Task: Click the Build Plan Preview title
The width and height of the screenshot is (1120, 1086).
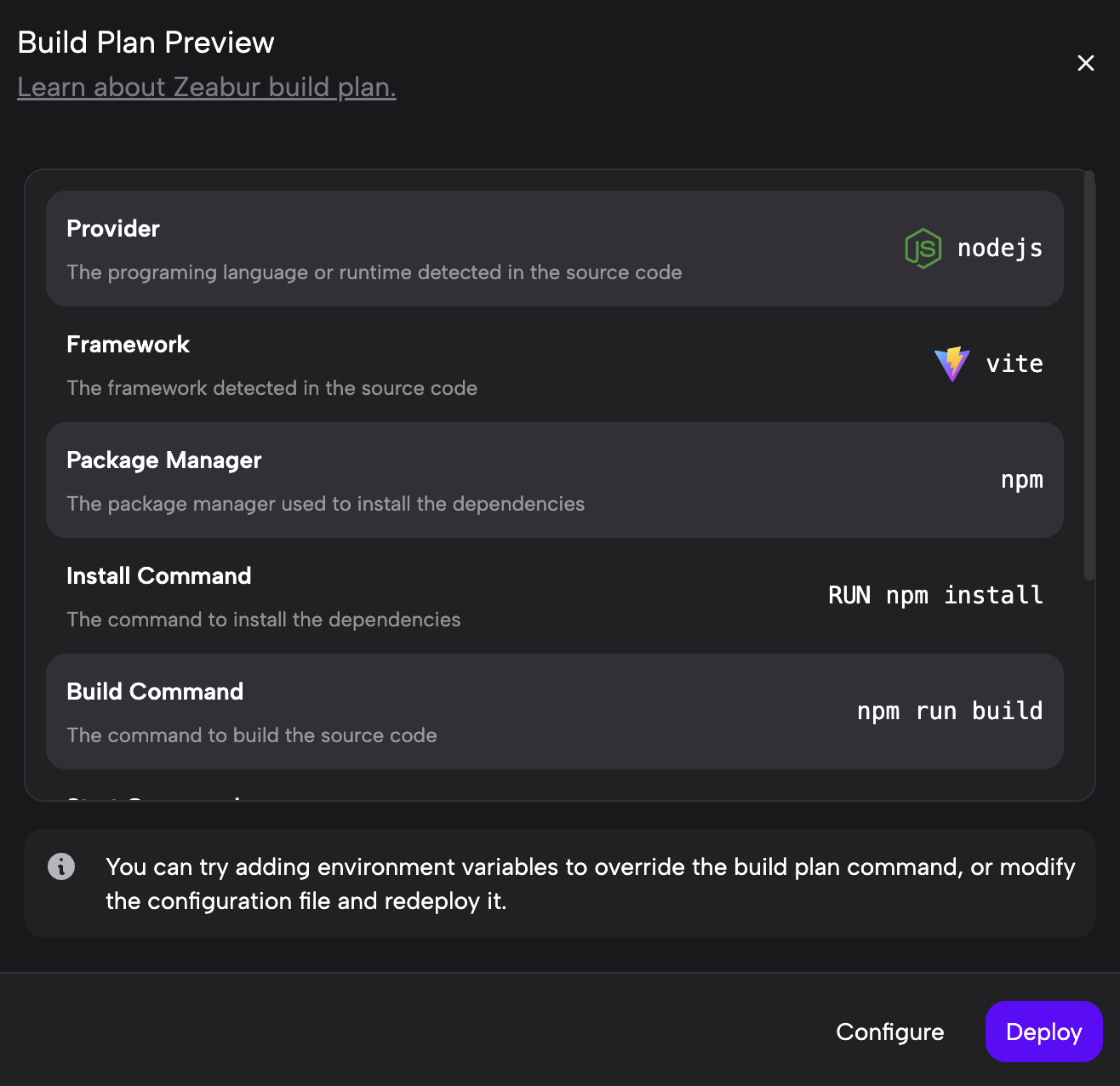Action: [146, 43]
